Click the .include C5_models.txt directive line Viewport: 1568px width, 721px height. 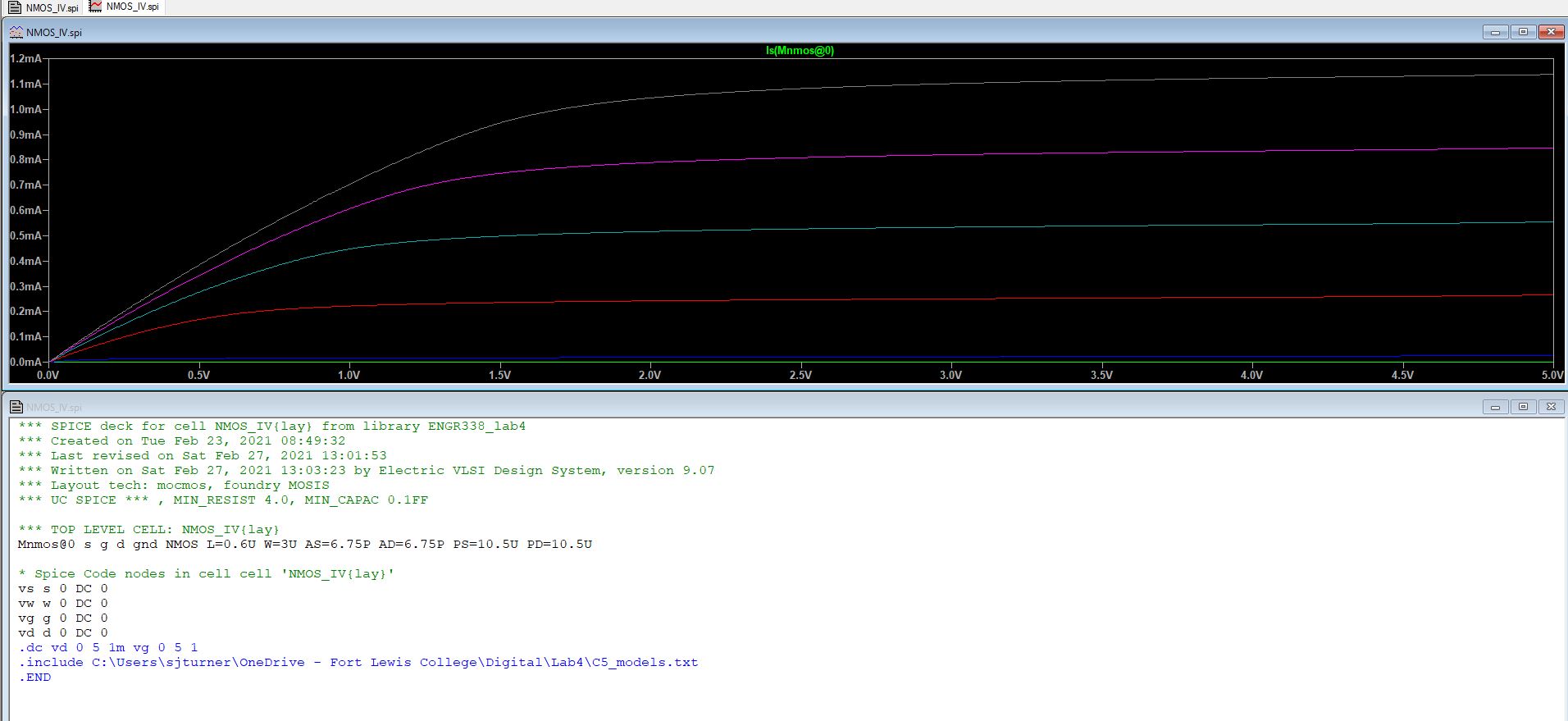pos(358,663)
